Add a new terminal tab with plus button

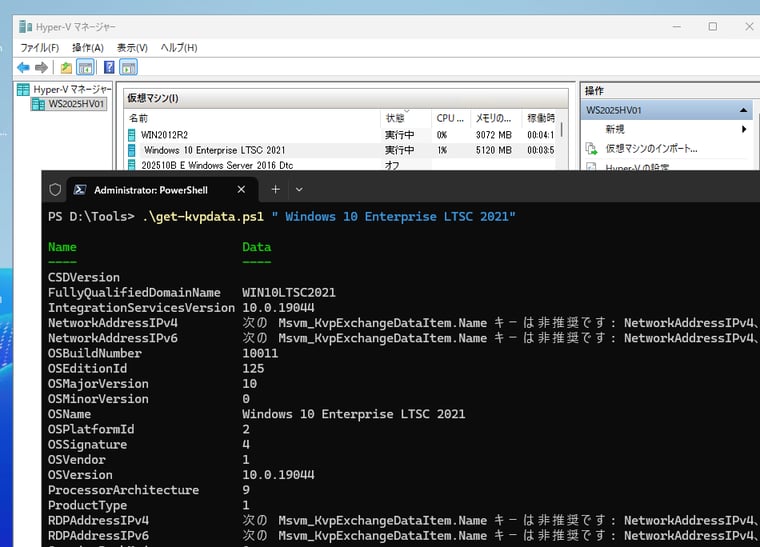pos(276,189)
